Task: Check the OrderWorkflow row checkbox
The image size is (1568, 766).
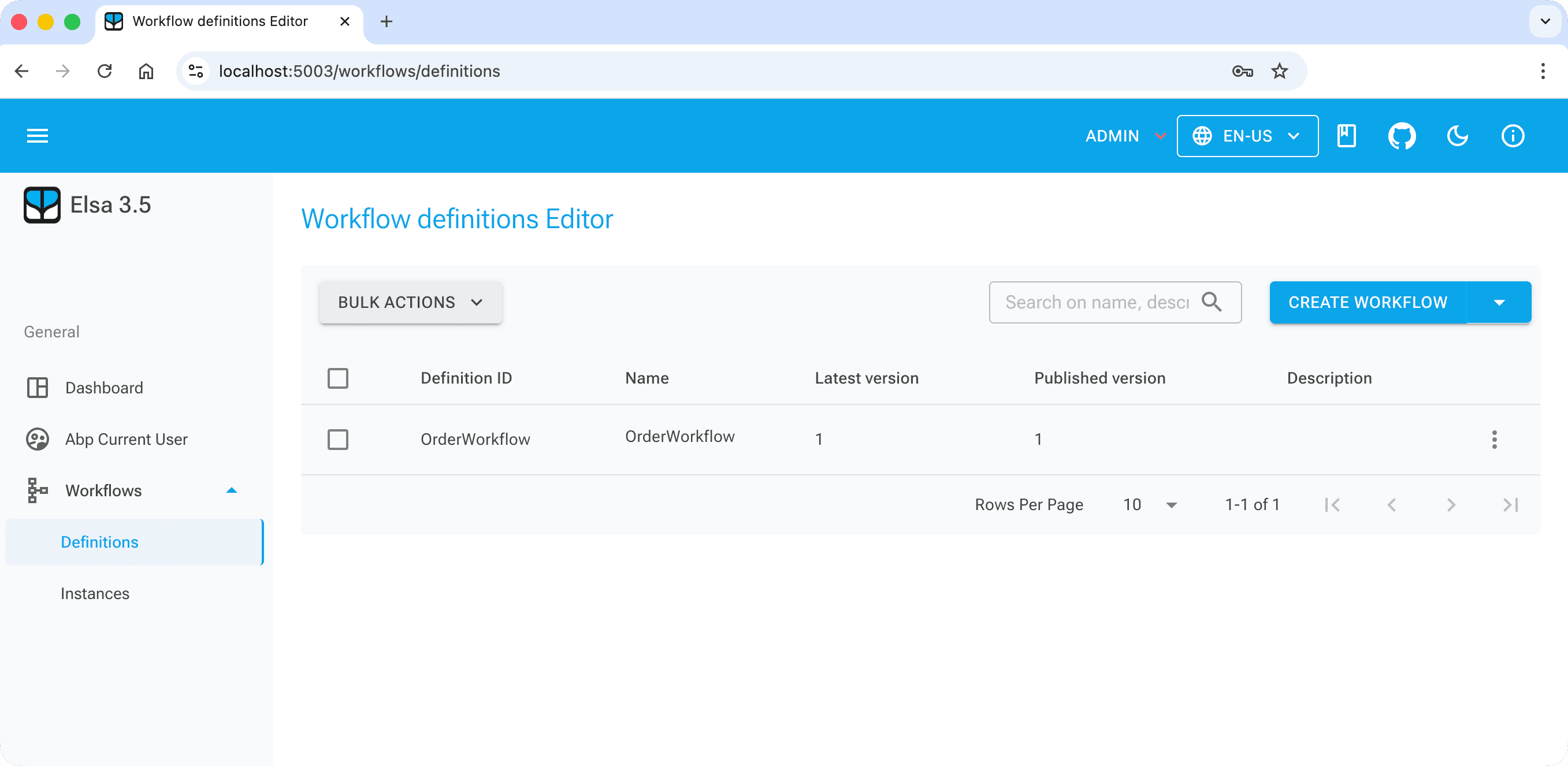Action: click(x=338, y=439)
